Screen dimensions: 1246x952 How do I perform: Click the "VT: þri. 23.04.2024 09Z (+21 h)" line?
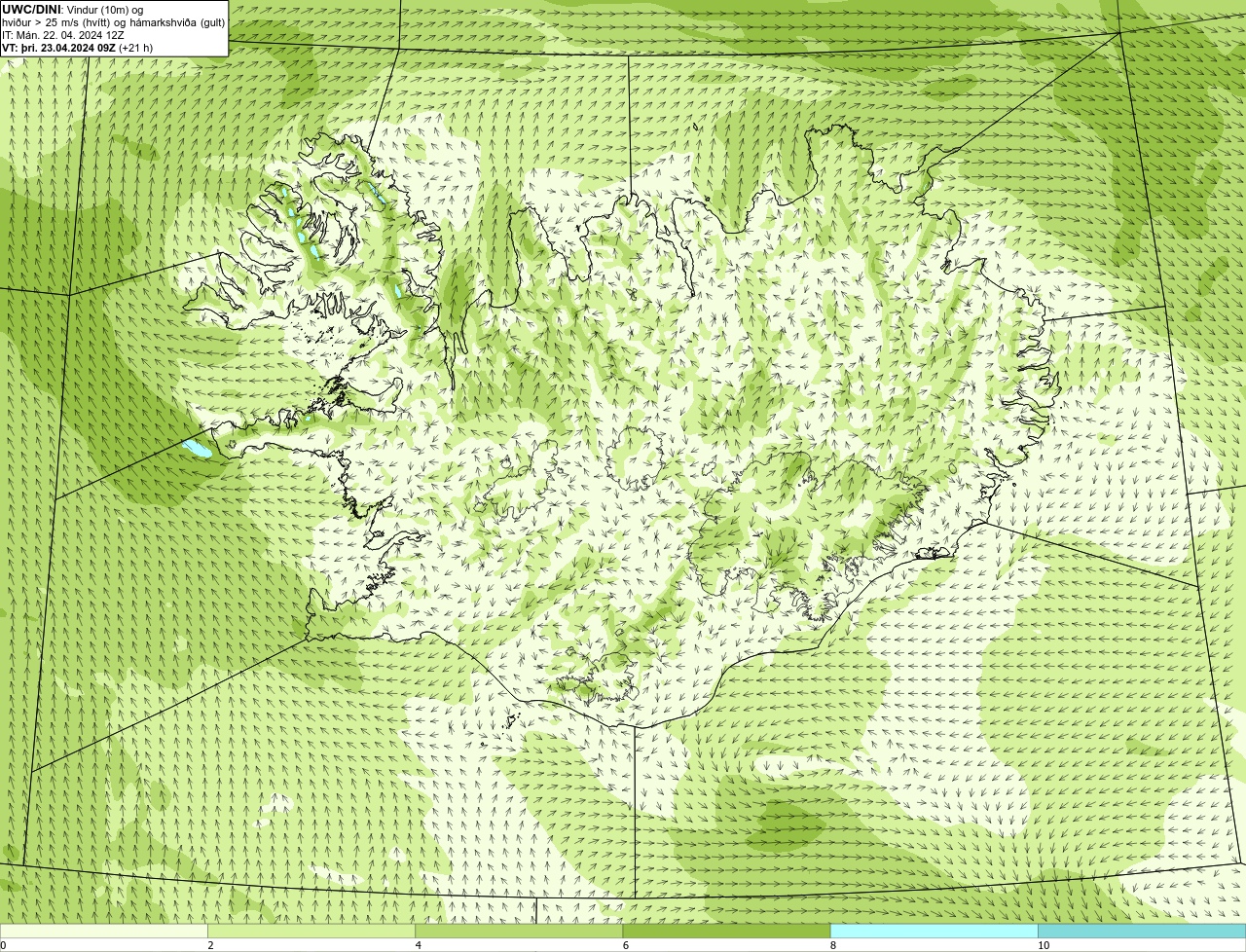point(78,48)
